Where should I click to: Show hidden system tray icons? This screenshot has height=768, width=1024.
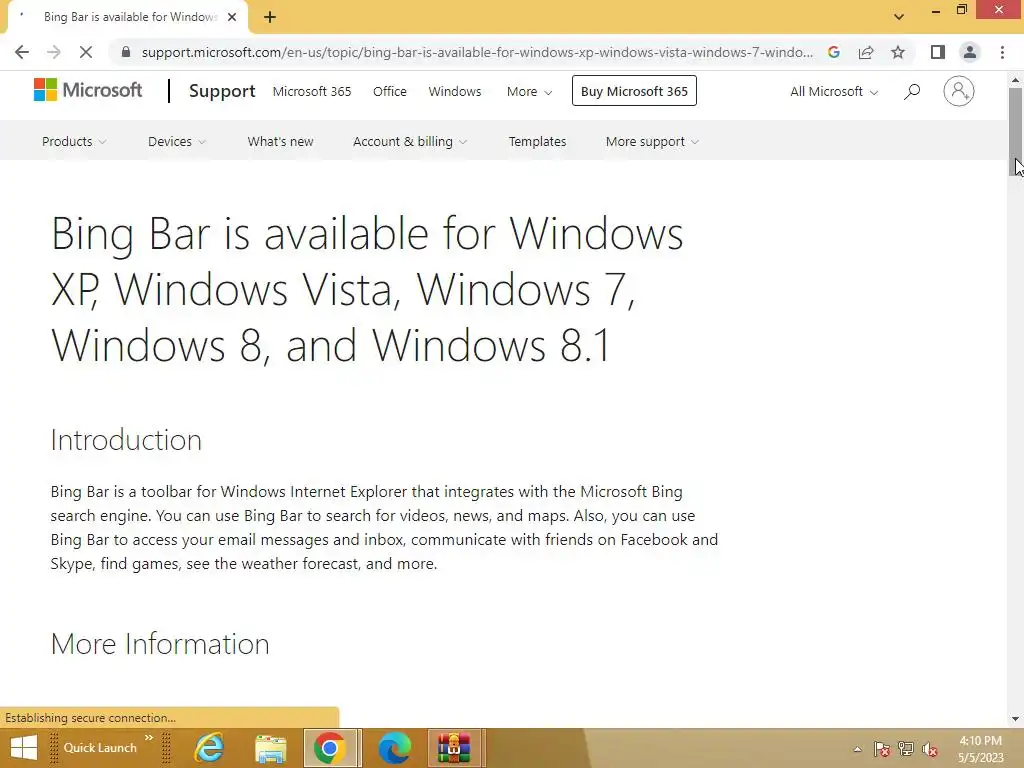coord(857,749)
